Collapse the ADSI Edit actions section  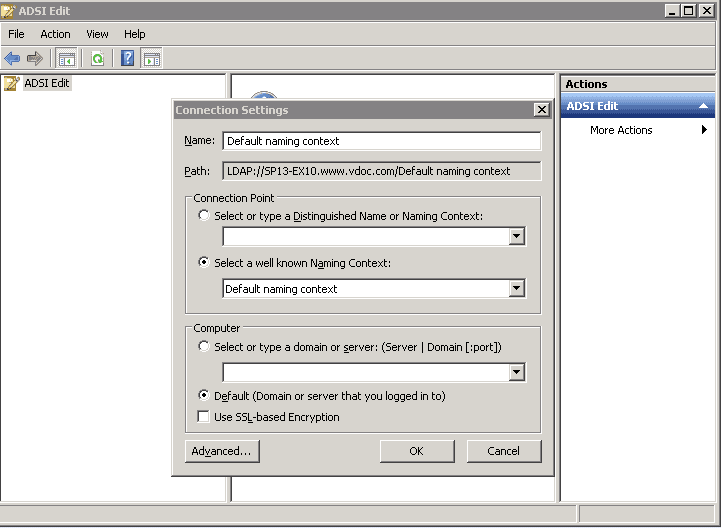703,106
